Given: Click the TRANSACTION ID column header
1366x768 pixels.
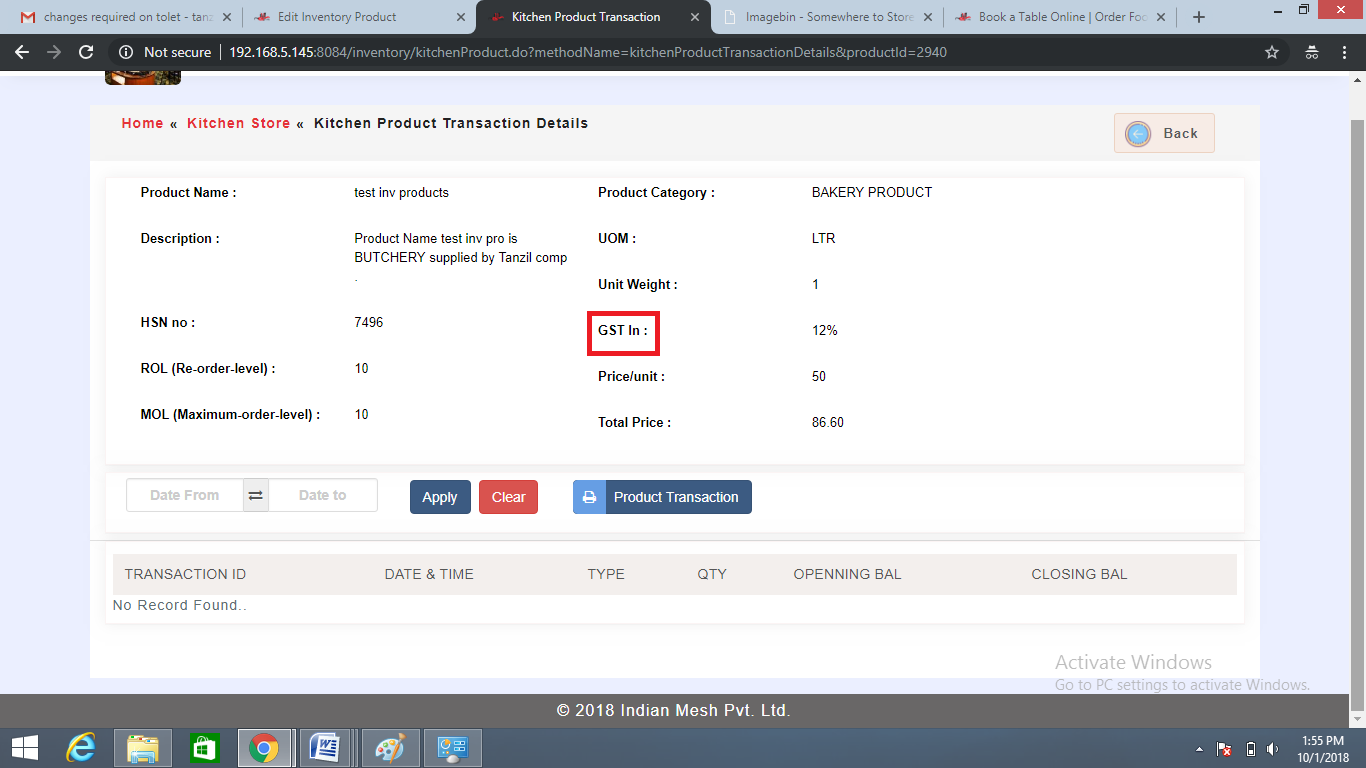Looking at the screenshot, I should tap(185, 574).
